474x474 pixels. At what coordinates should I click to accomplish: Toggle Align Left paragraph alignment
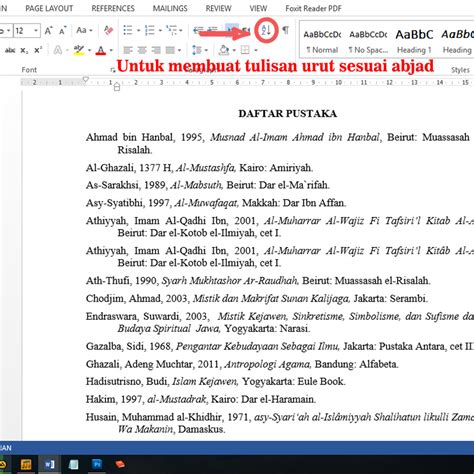(128, 50)
